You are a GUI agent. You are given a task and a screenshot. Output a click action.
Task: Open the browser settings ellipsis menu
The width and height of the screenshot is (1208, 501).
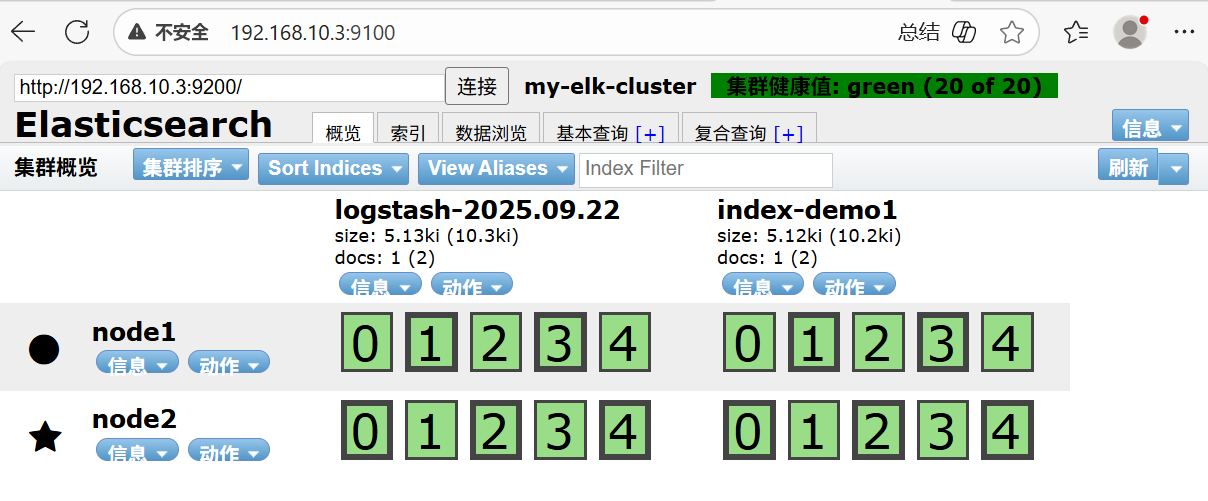click(1184, 32)
